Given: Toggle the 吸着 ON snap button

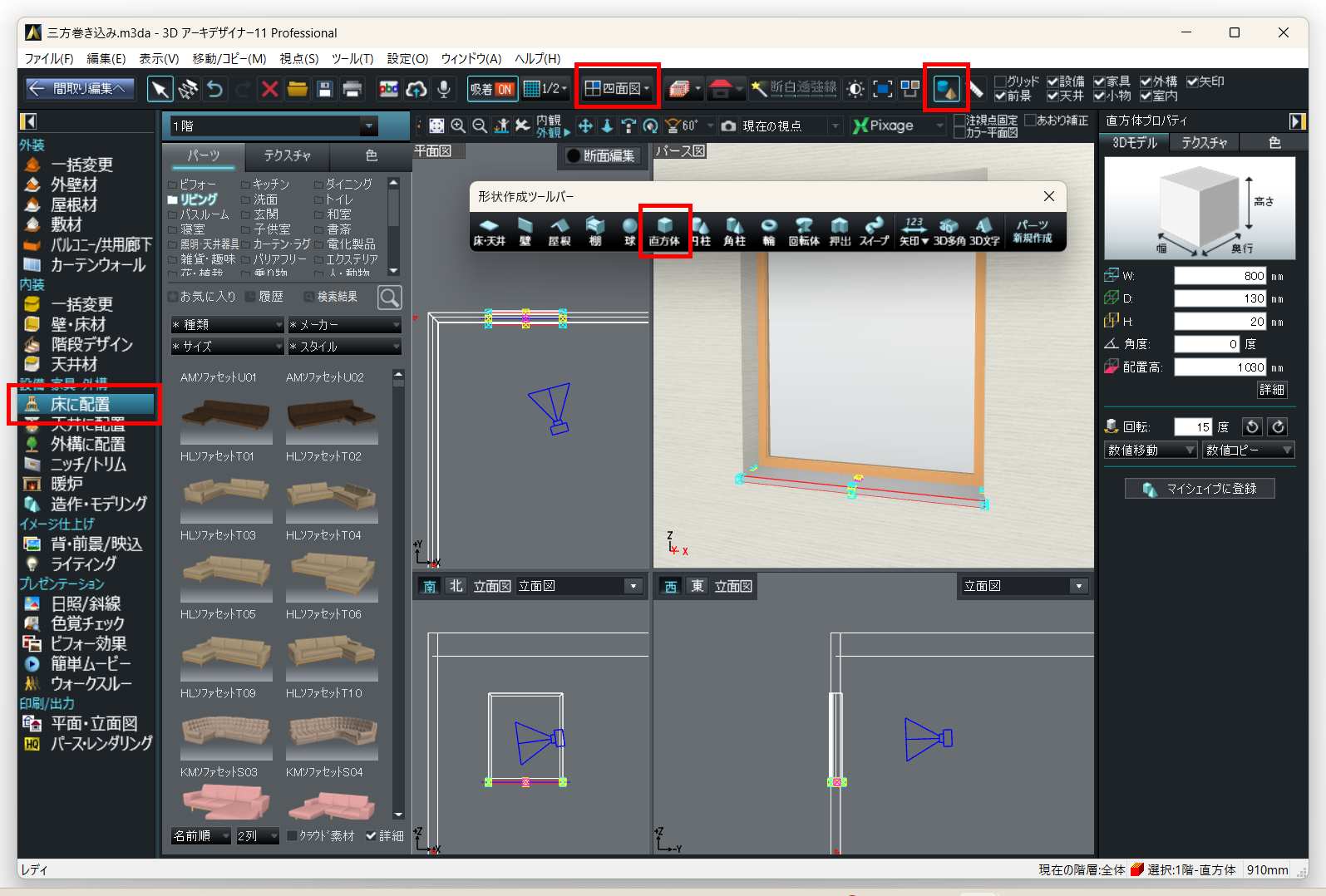Looking at the screenshot, I should click(x=492, y=89).
